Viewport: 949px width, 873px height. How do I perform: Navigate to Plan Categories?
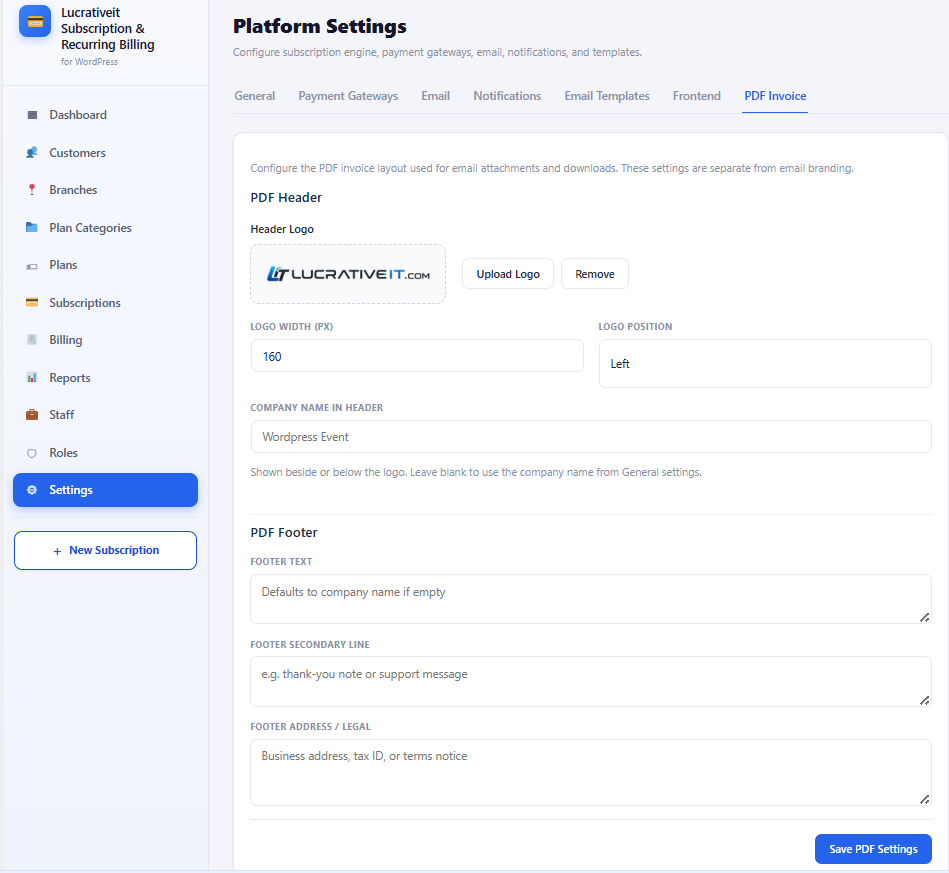(105, 228)
